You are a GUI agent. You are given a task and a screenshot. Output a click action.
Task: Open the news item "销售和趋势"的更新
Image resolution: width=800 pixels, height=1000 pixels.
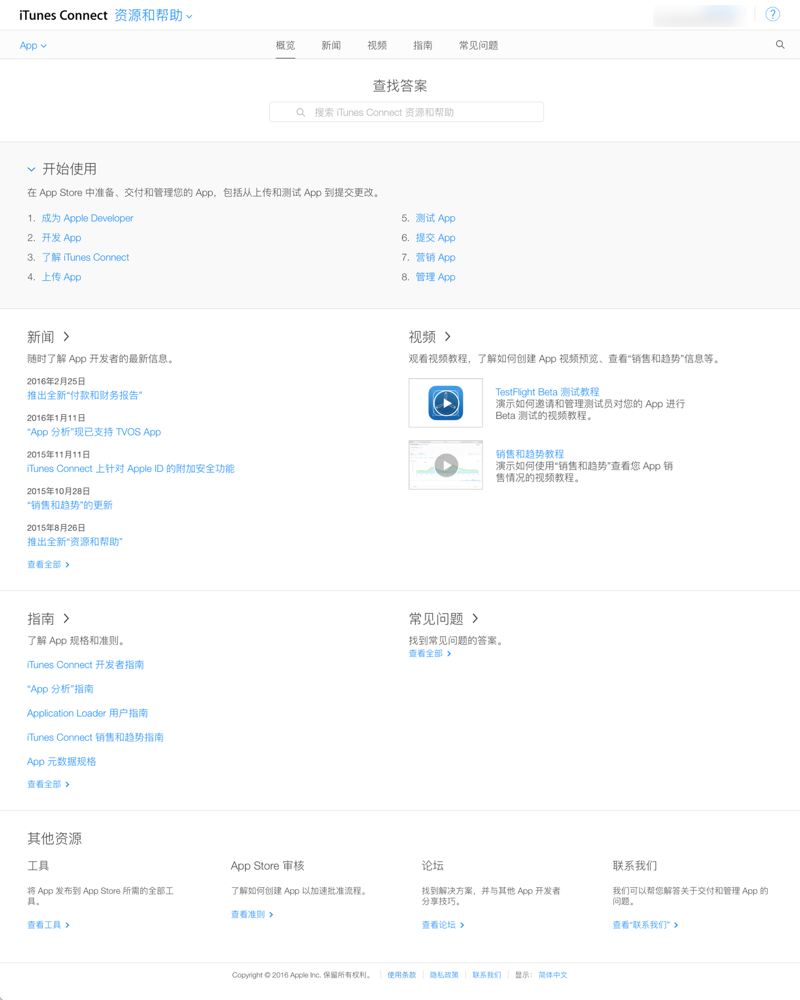tap(70, 505)
